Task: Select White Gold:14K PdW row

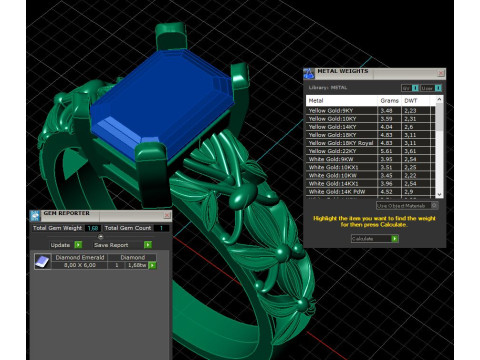Action: 371,192
